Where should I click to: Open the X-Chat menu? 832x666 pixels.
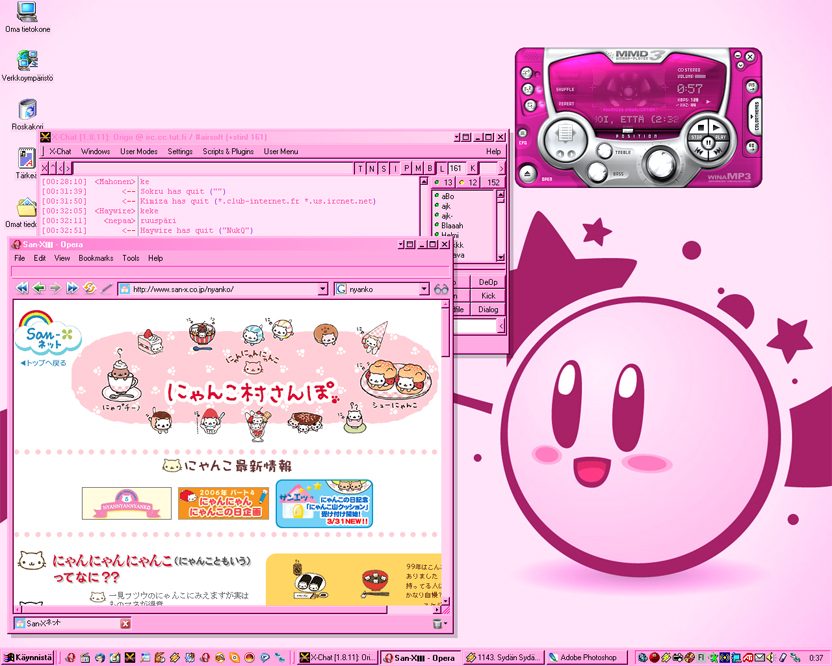(x=60, y=151)
